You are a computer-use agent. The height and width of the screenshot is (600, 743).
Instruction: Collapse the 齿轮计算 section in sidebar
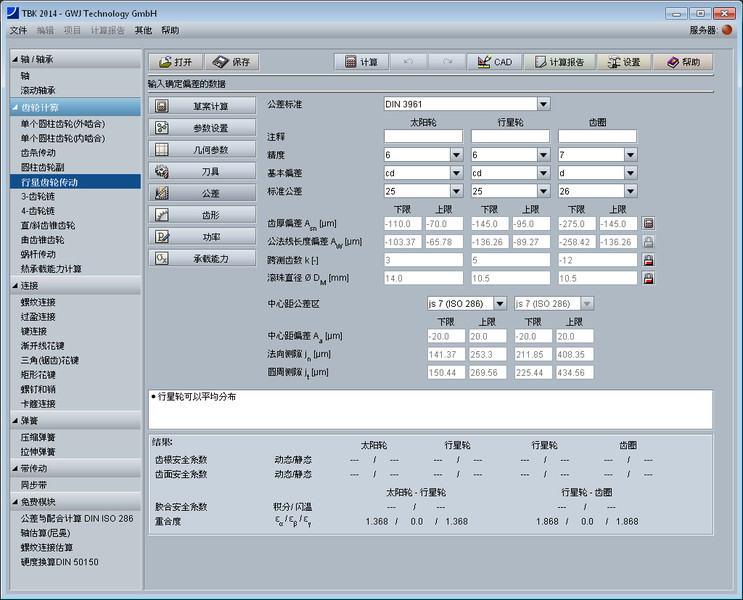(x=16, y=107)
